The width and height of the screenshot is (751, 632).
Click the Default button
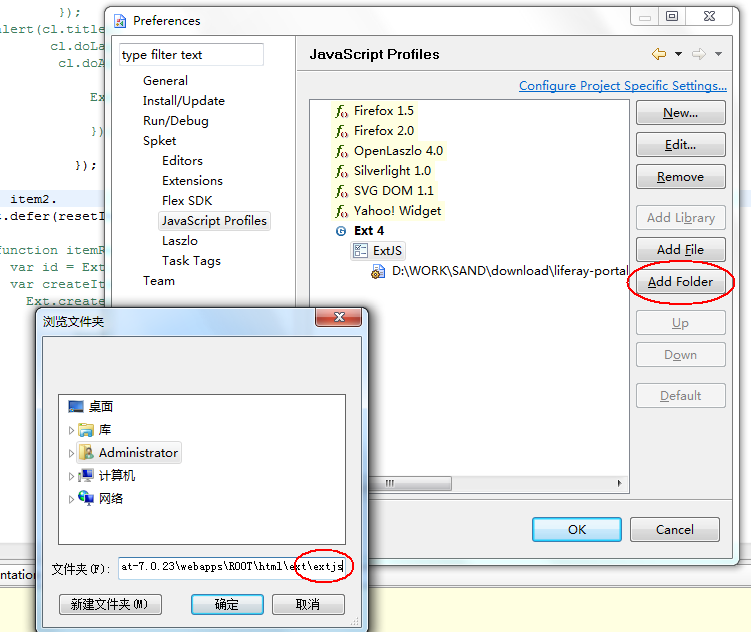(681, 396)
